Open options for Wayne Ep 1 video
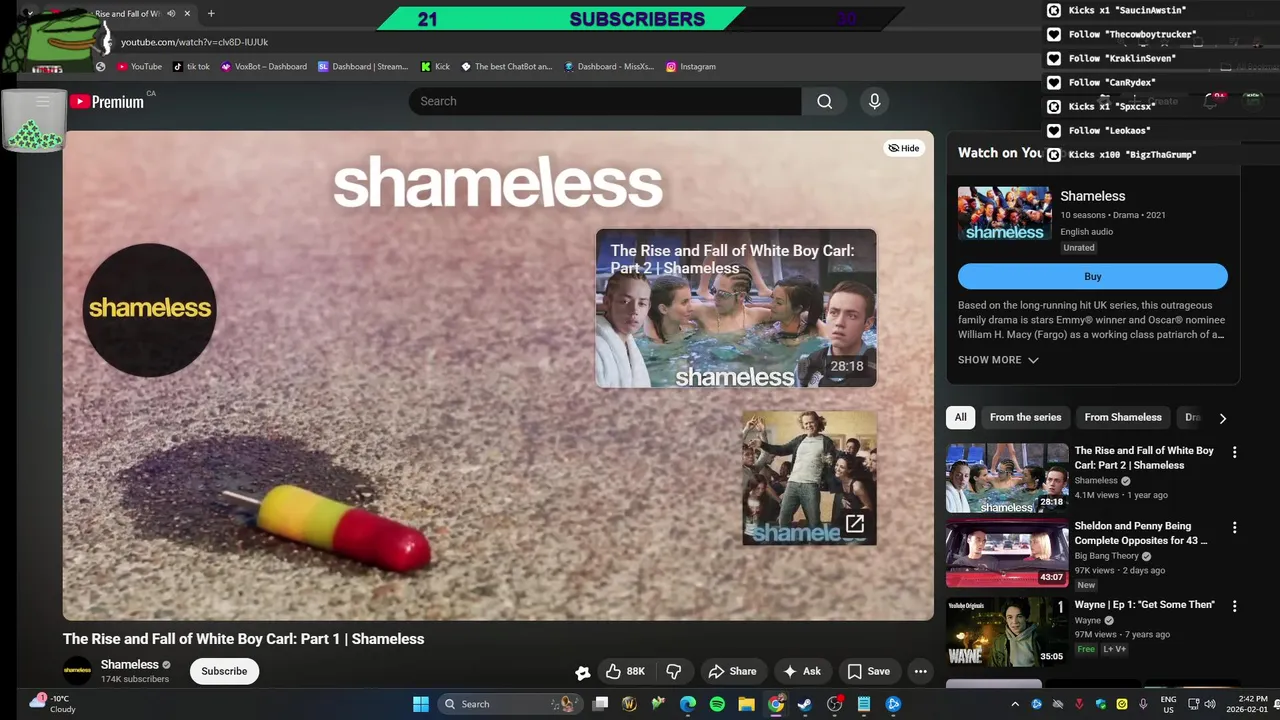 1234,606
